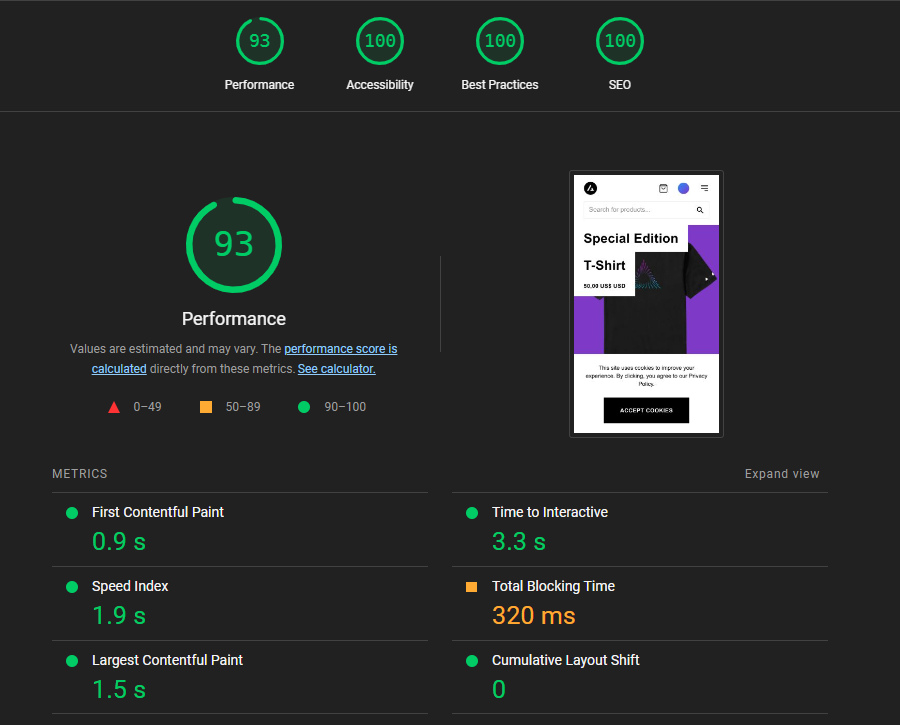Click the Performance score gauge in the top row
The width and height of the screenshot is (900, 725).
(259, 42)
